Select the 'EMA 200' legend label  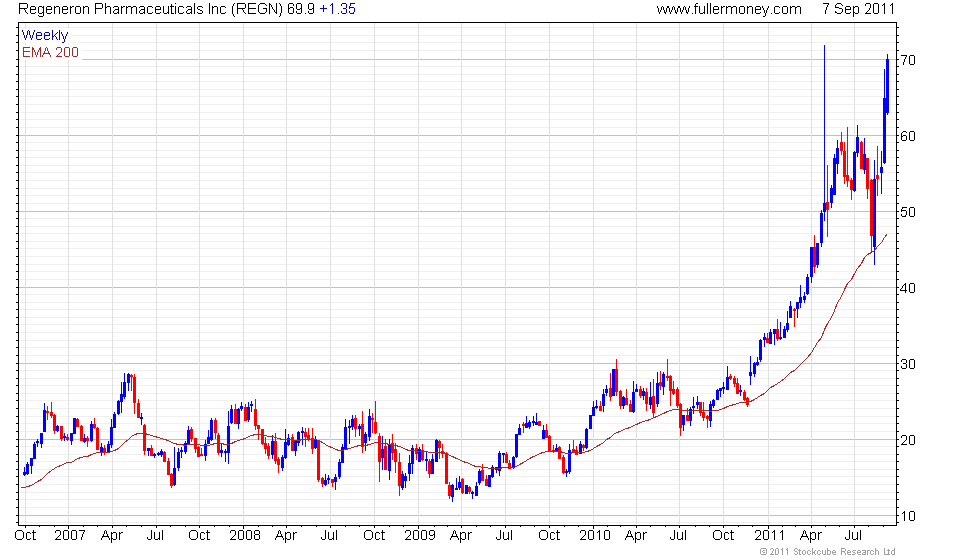(x=51, y=52)
